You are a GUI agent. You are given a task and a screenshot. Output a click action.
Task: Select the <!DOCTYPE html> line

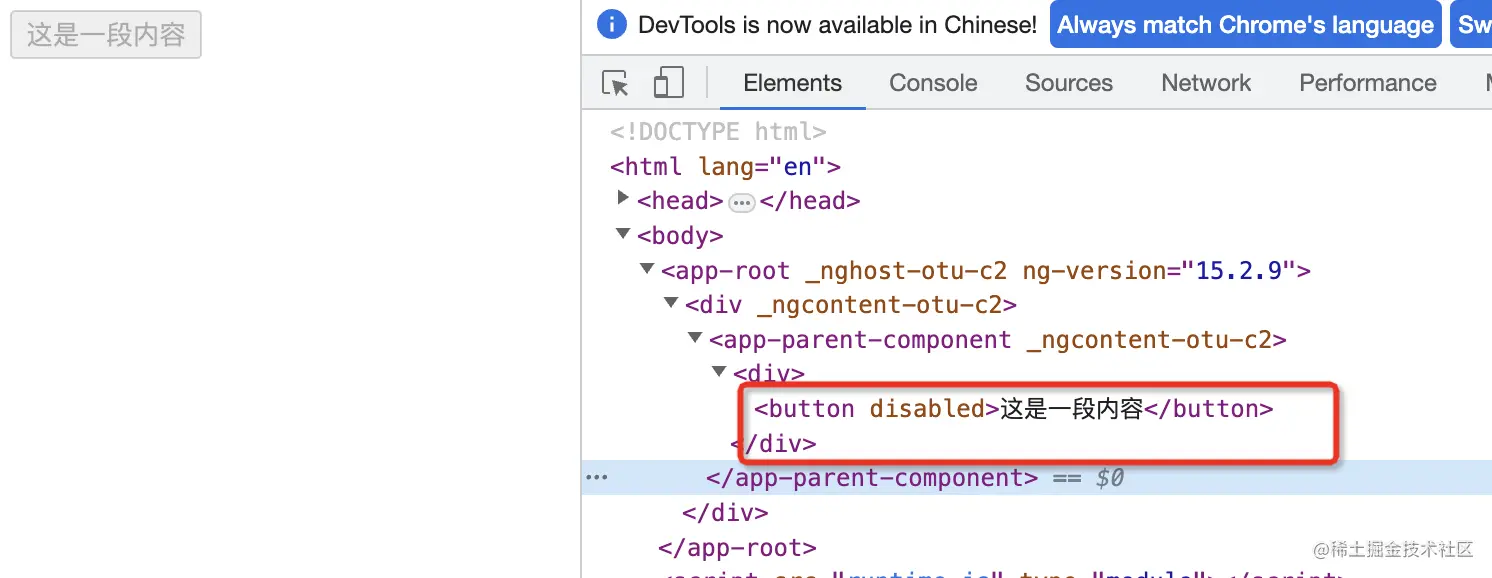click(x=718, y=131)
